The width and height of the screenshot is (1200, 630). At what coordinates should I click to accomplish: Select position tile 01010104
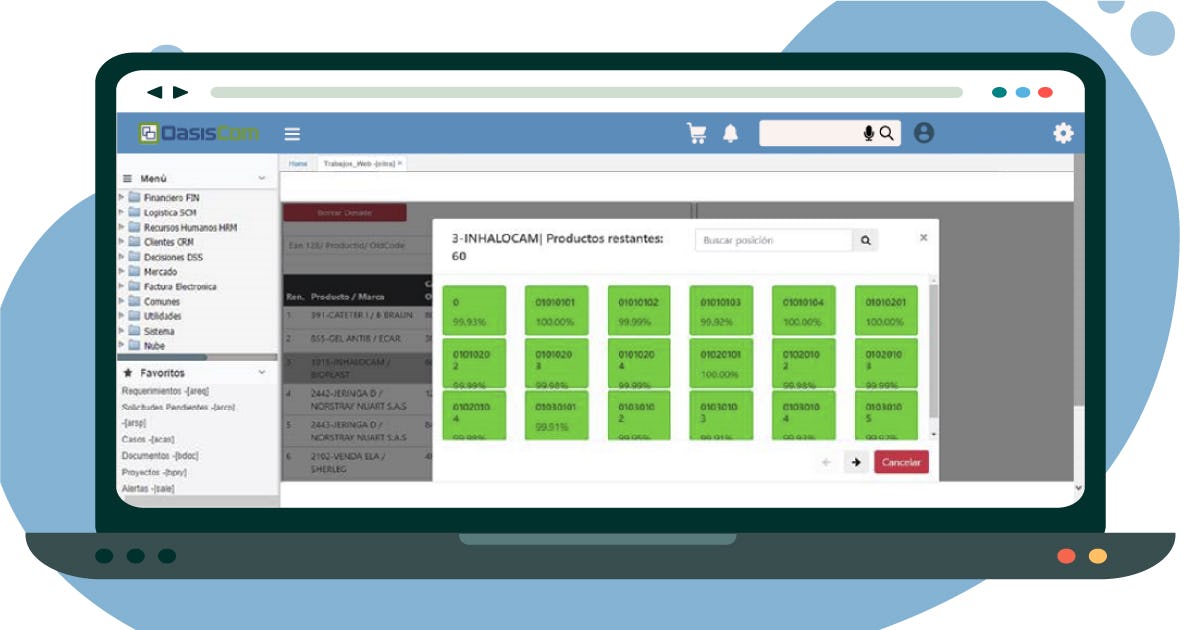(x=803, y=310)
